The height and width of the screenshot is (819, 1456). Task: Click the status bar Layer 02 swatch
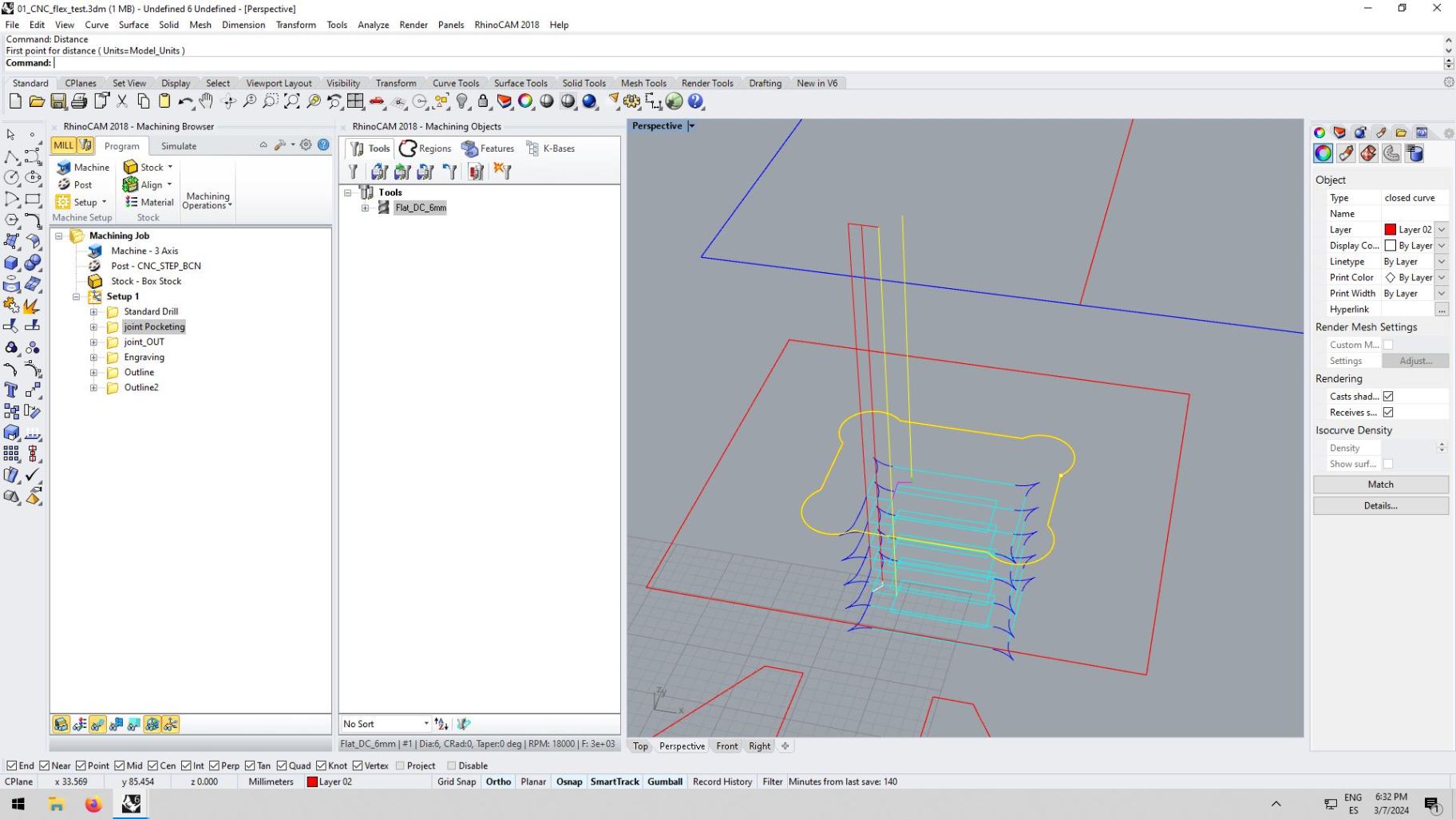(312, 782)
